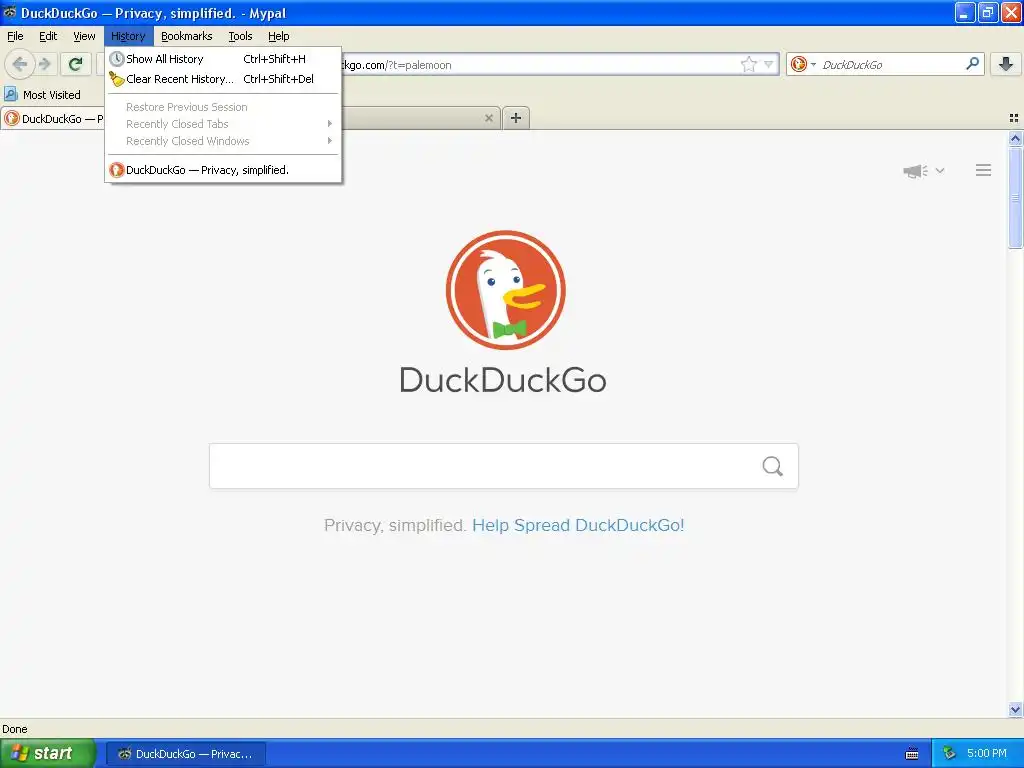Follow the Help Spread DuckDuckGo! link
The height and width of the screenshot is (768, 1024).
[578, 525]
